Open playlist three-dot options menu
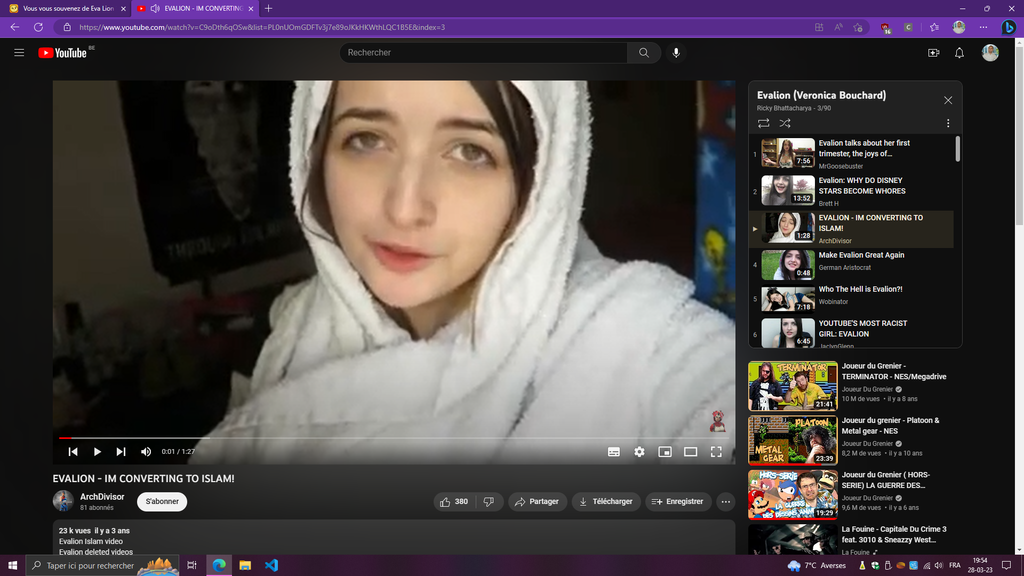Image resolution: width=1024 pixels, height=576 pixels. pyautogui.click(x=948, y=123)
